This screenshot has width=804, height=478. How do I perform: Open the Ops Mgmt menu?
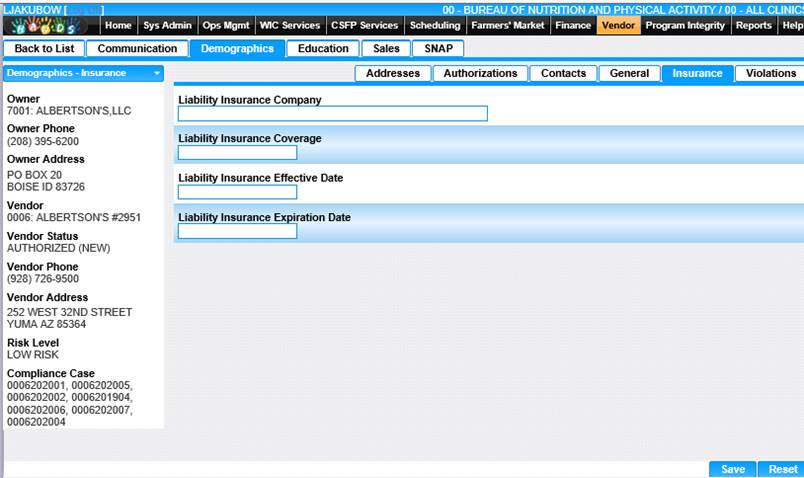[226, 25]
